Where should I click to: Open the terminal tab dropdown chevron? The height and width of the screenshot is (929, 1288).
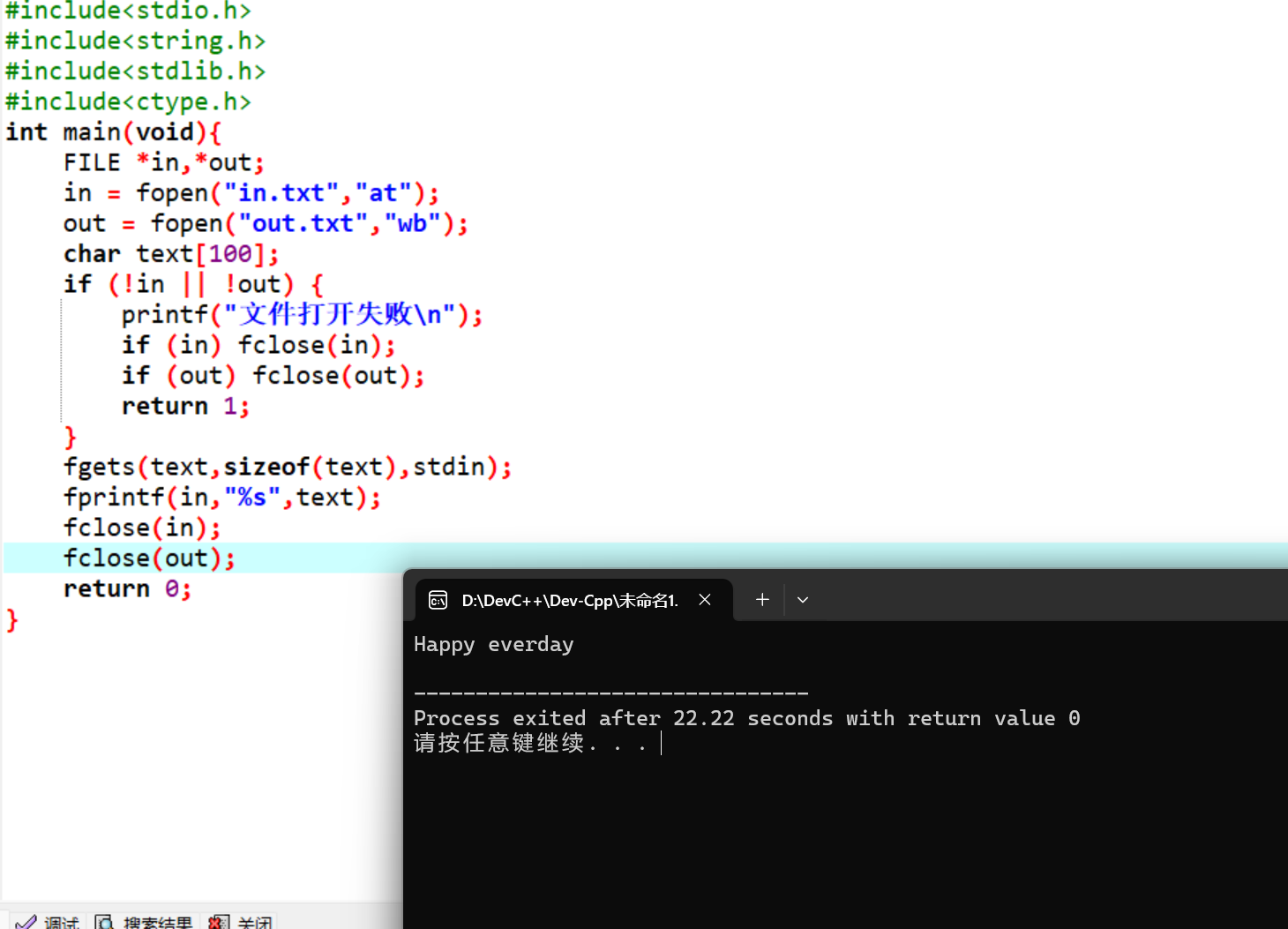[x=802, y=600]
